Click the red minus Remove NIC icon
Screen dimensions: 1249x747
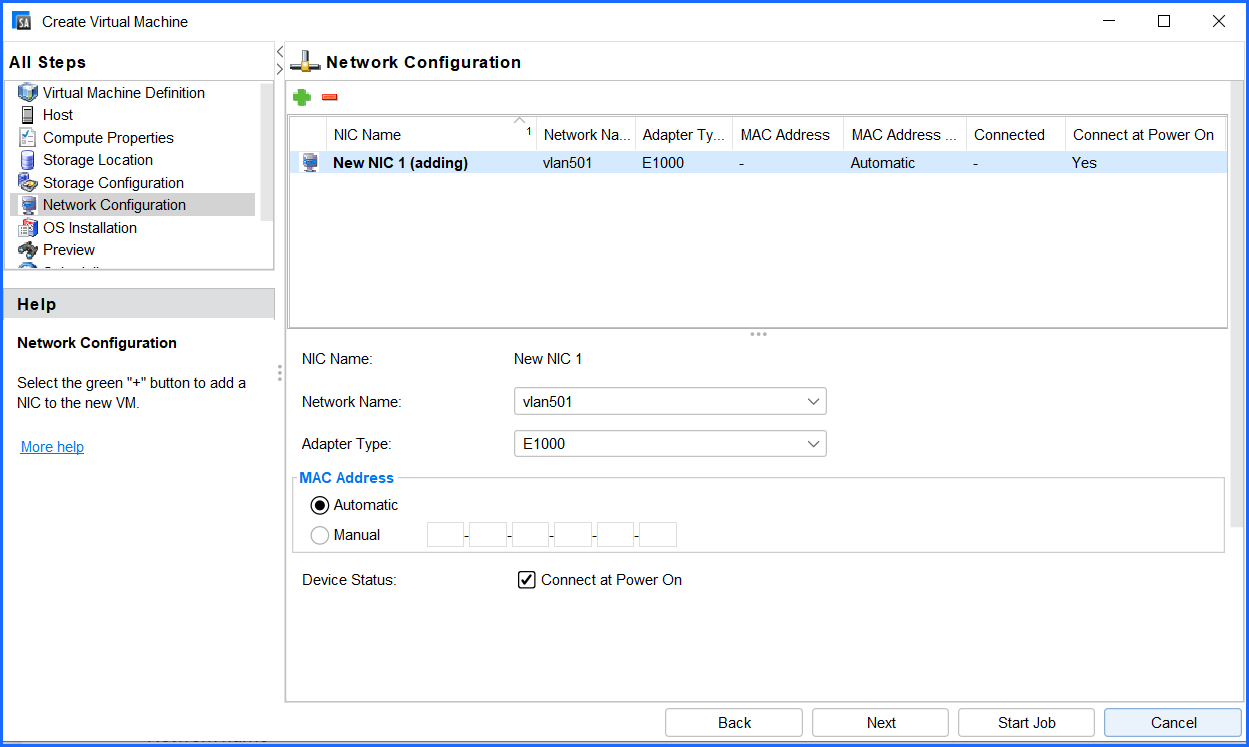pos(330,97)
